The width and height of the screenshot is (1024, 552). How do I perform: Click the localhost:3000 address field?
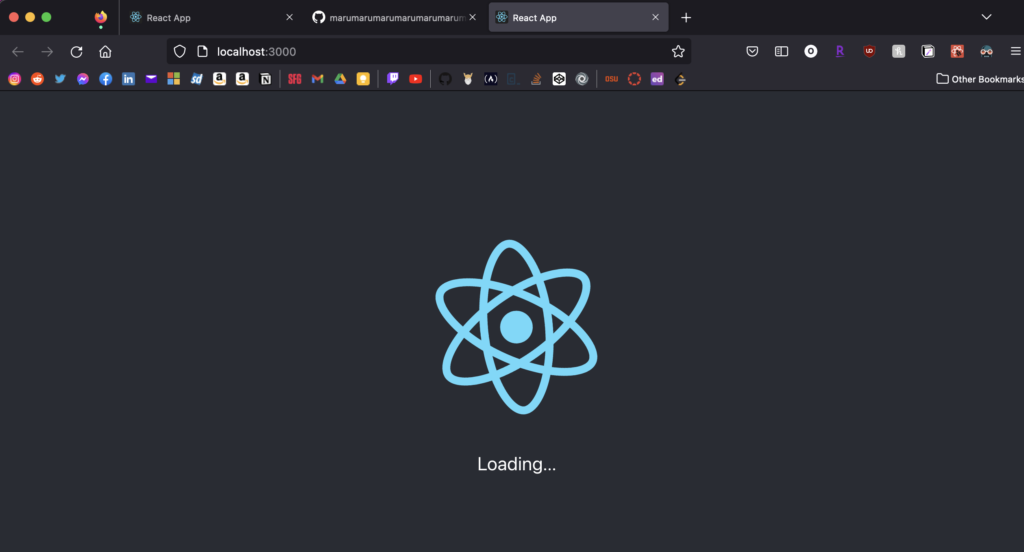[428, 52]
